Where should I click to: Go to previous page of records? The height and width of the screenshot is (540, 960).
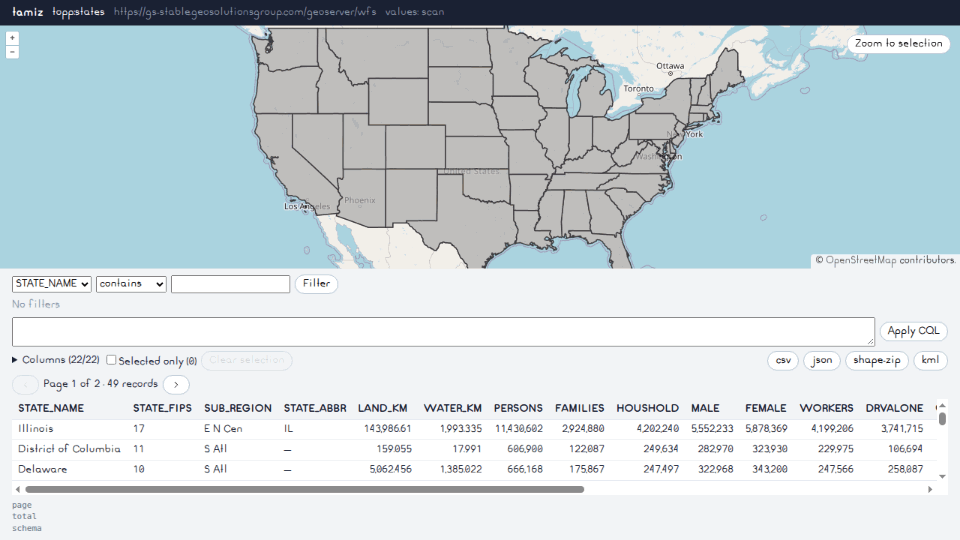pos(25,384)
